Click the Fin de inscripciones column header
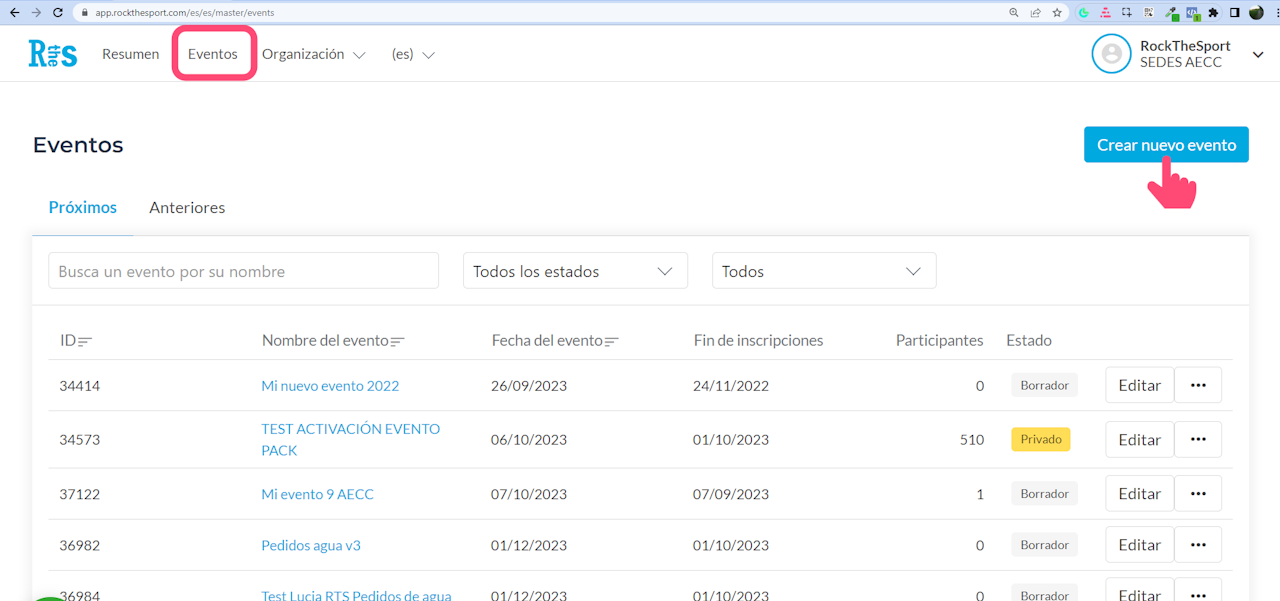This screenshot has width=1280, height=601. (758, 341)
